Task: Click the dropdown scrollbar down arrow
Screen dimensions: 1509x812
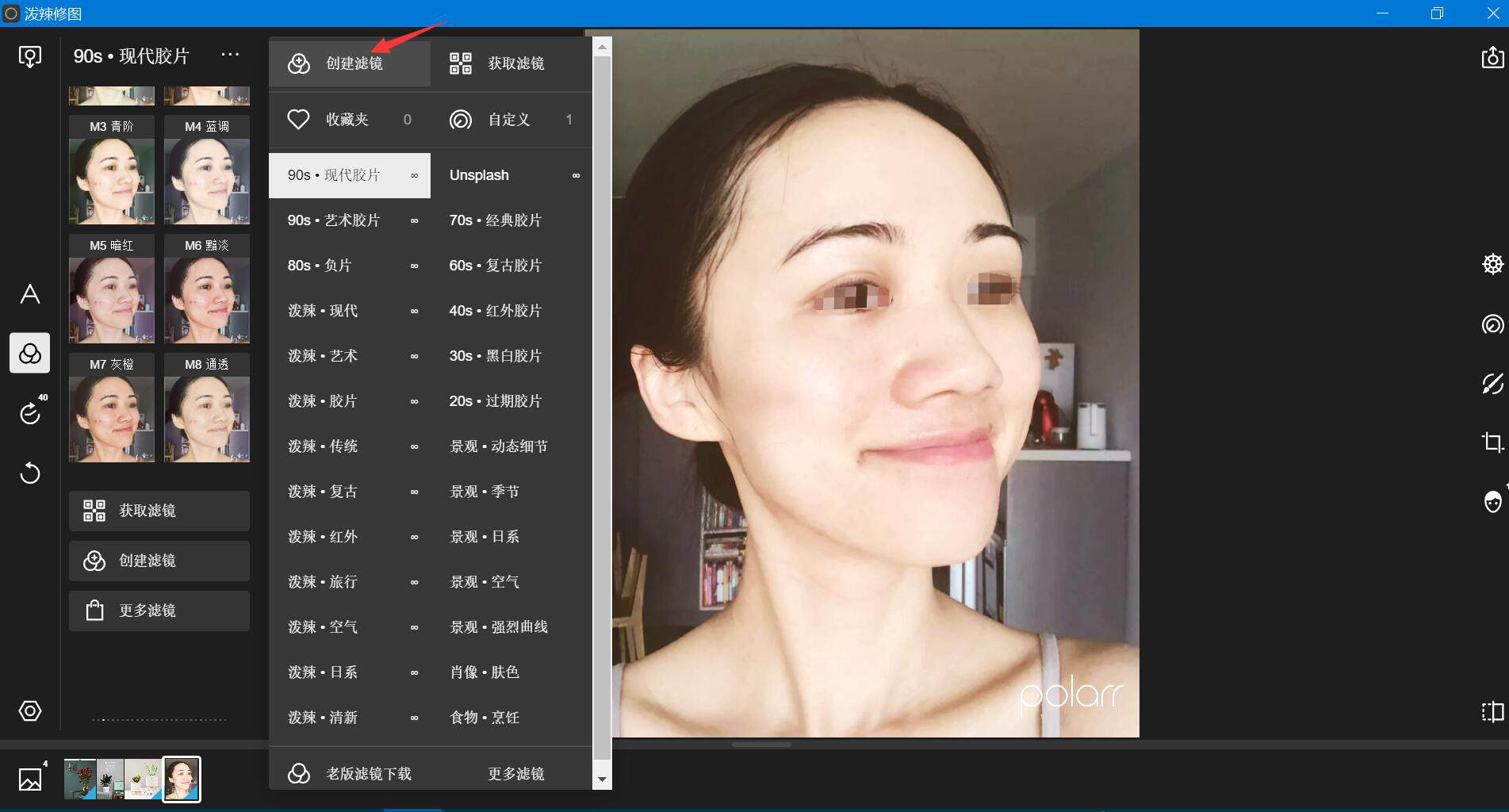Action: [602, 779]
